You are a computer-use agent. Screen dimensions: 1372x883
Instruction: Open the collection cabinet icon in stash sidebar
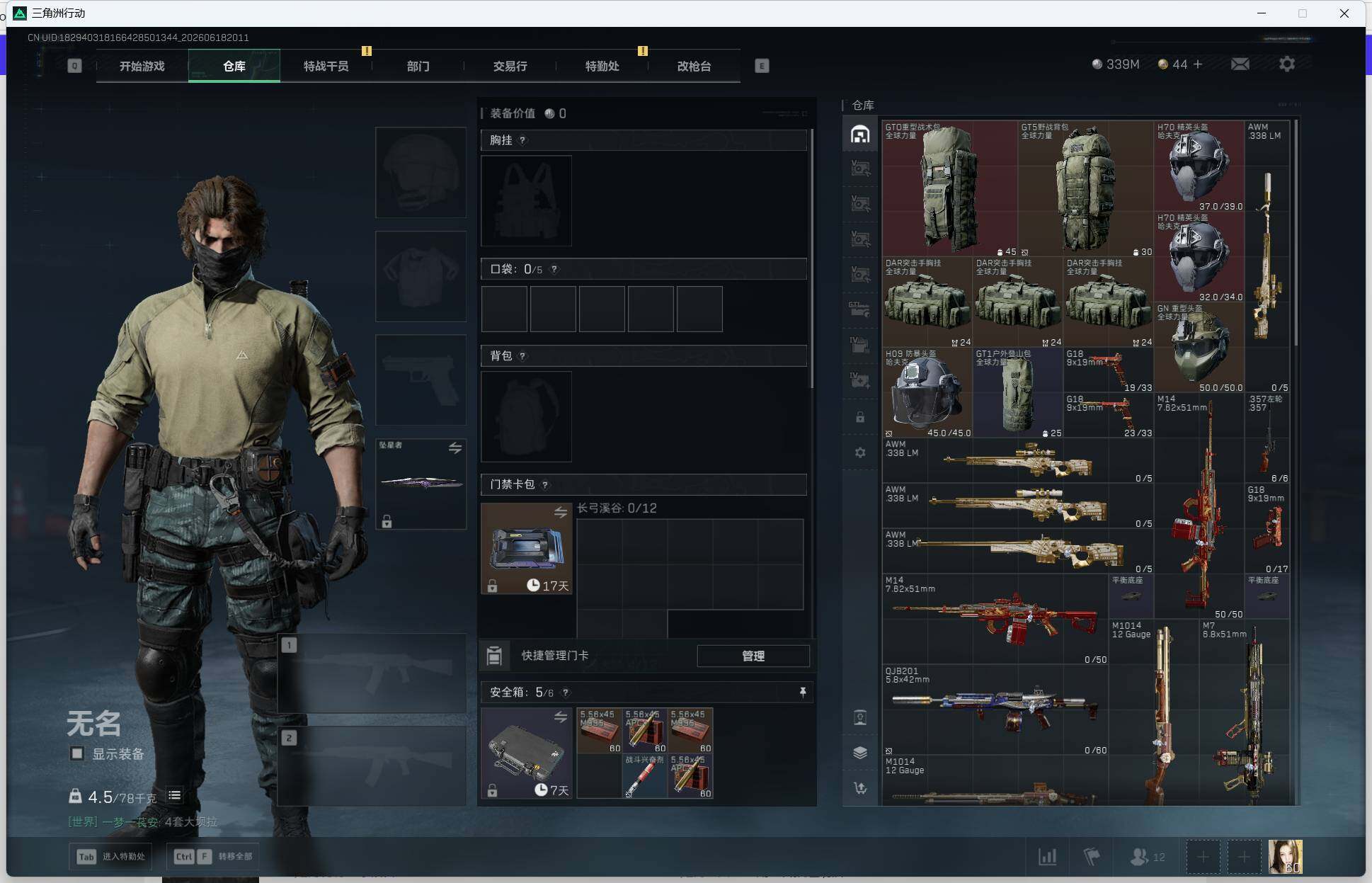tap(860, 717)
